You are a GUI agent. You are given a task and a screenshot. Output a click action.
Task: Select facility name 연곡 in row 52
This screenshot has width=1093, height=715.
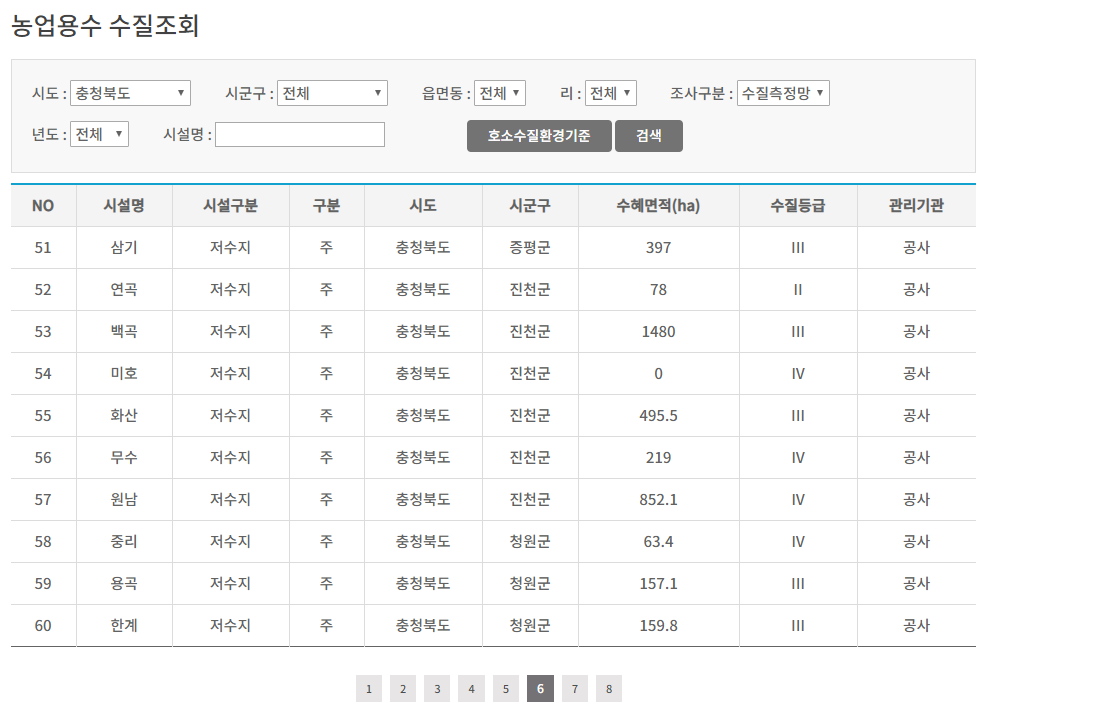tap(124, 289)
